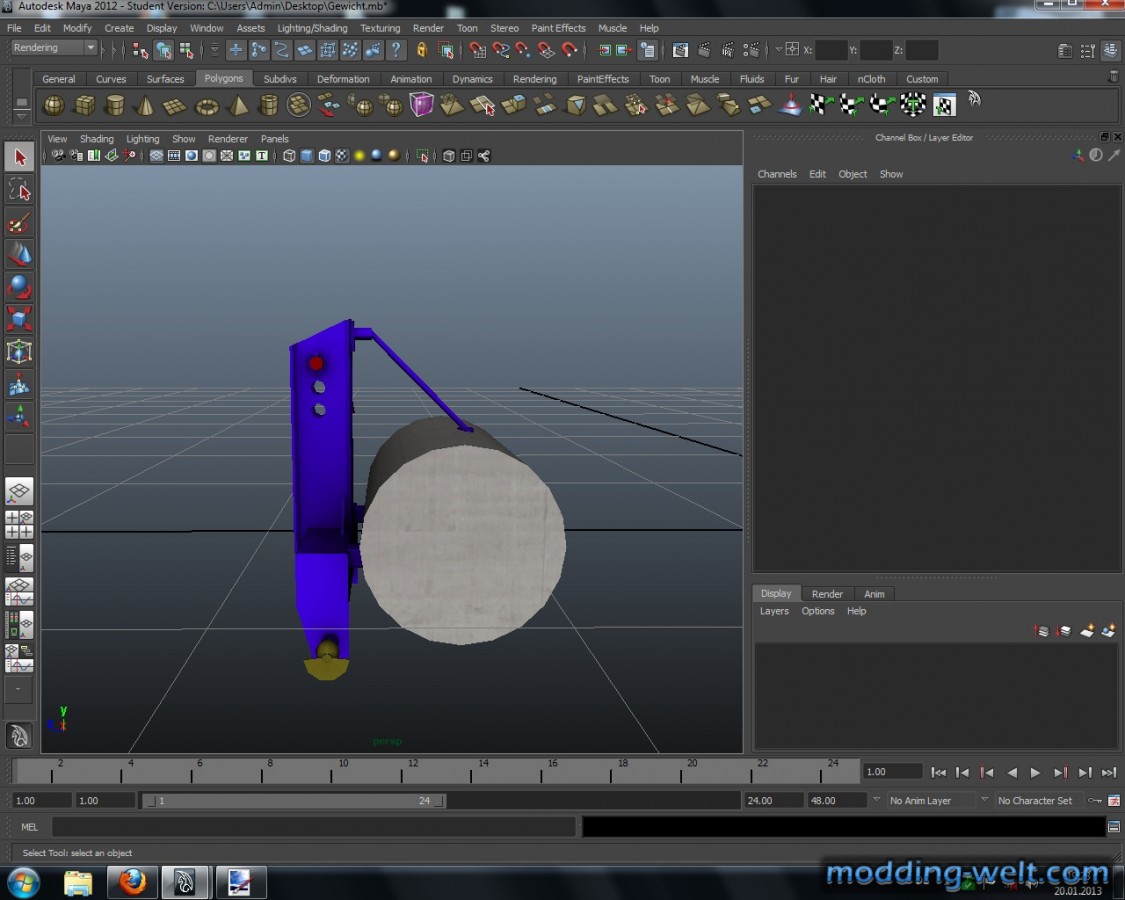This screenshot has width=1125, height=900.
Task: Click the purple cube shelf icon
Action: coord(421,106)
